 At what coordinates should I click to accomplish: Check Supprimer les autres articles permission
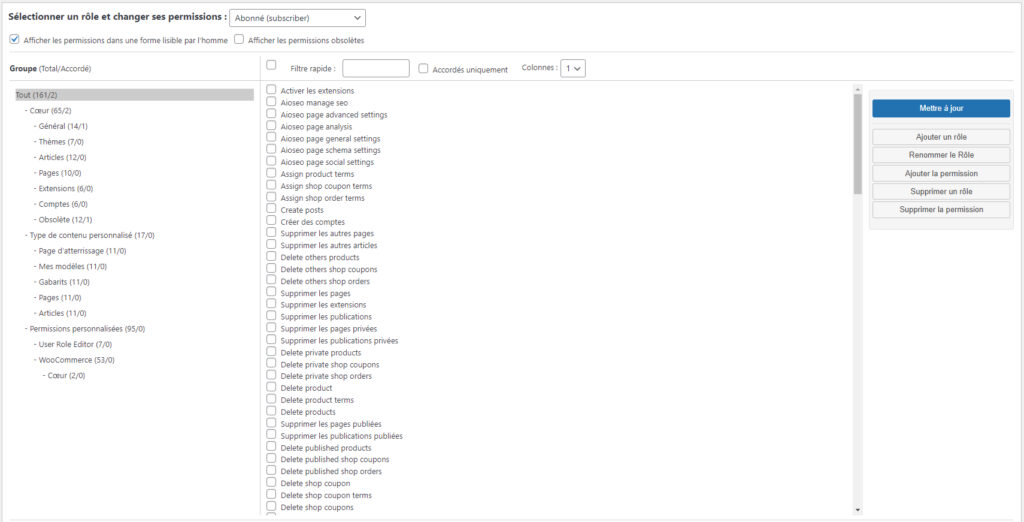(271, 244)
